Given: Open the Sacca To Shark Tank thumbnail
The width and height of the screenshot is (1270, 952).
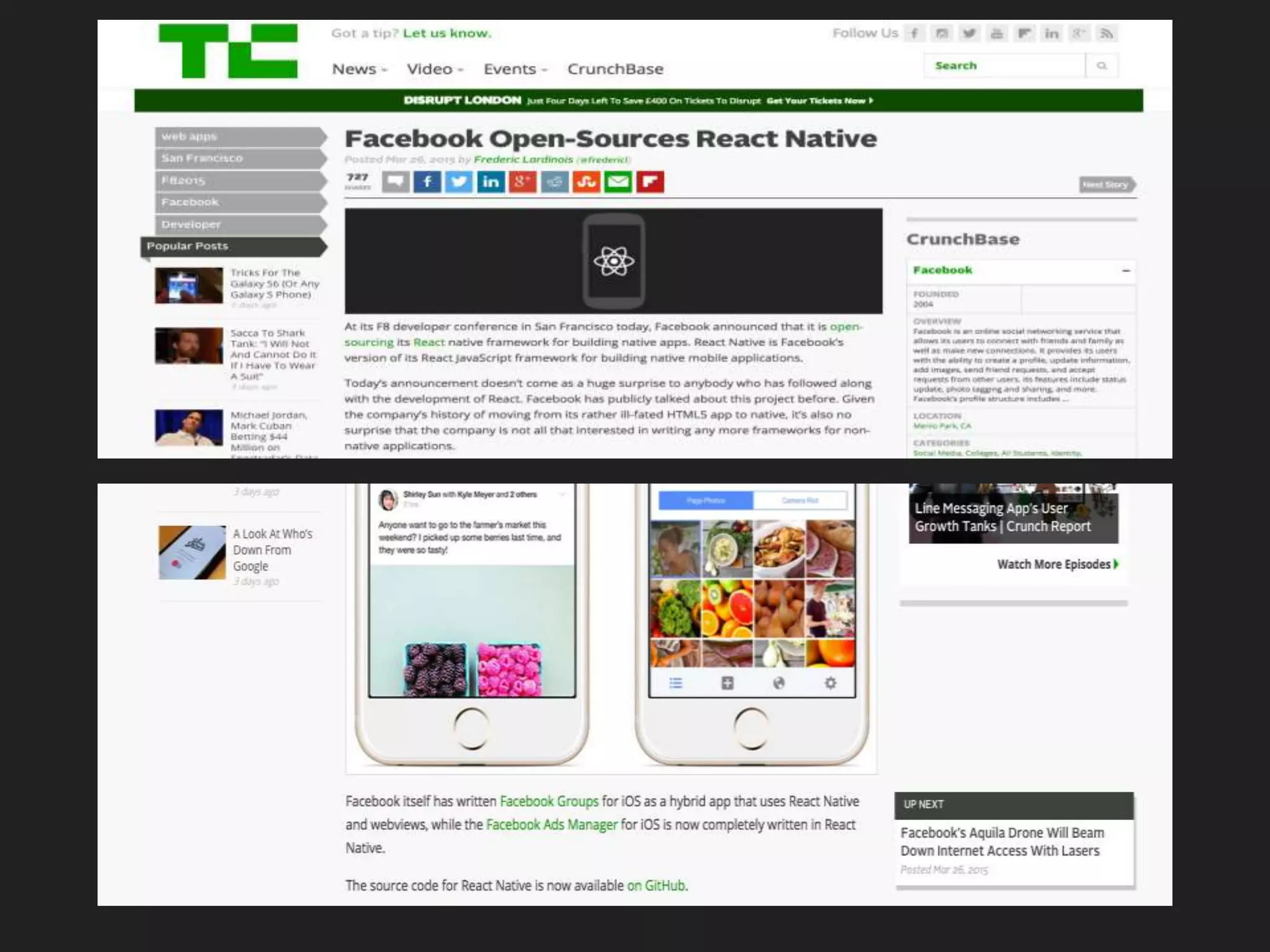Looking at the screenshot, I should [189, 346].
